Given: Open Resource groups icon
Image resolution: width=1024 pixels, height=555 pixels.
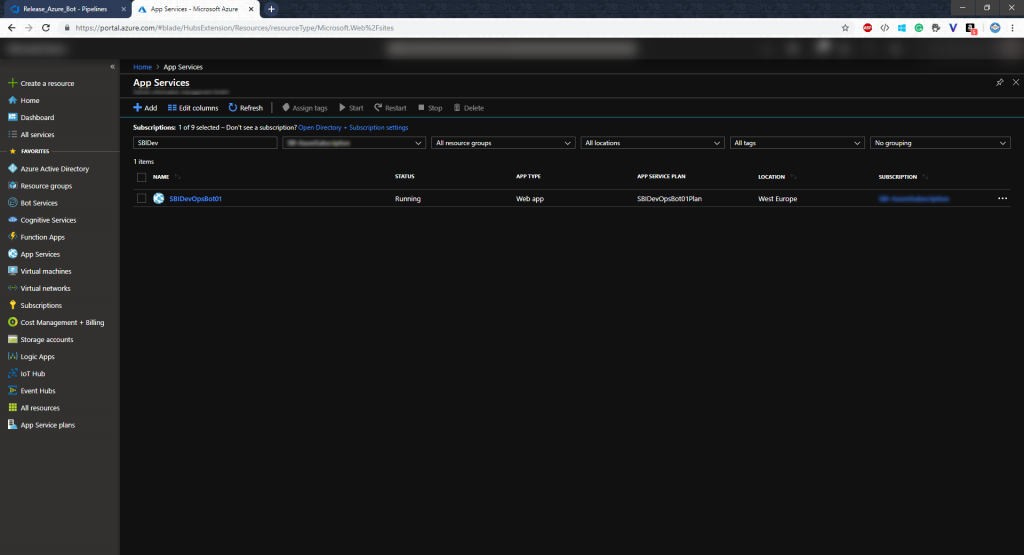Looking at the screenshot, I should point(12,185).
